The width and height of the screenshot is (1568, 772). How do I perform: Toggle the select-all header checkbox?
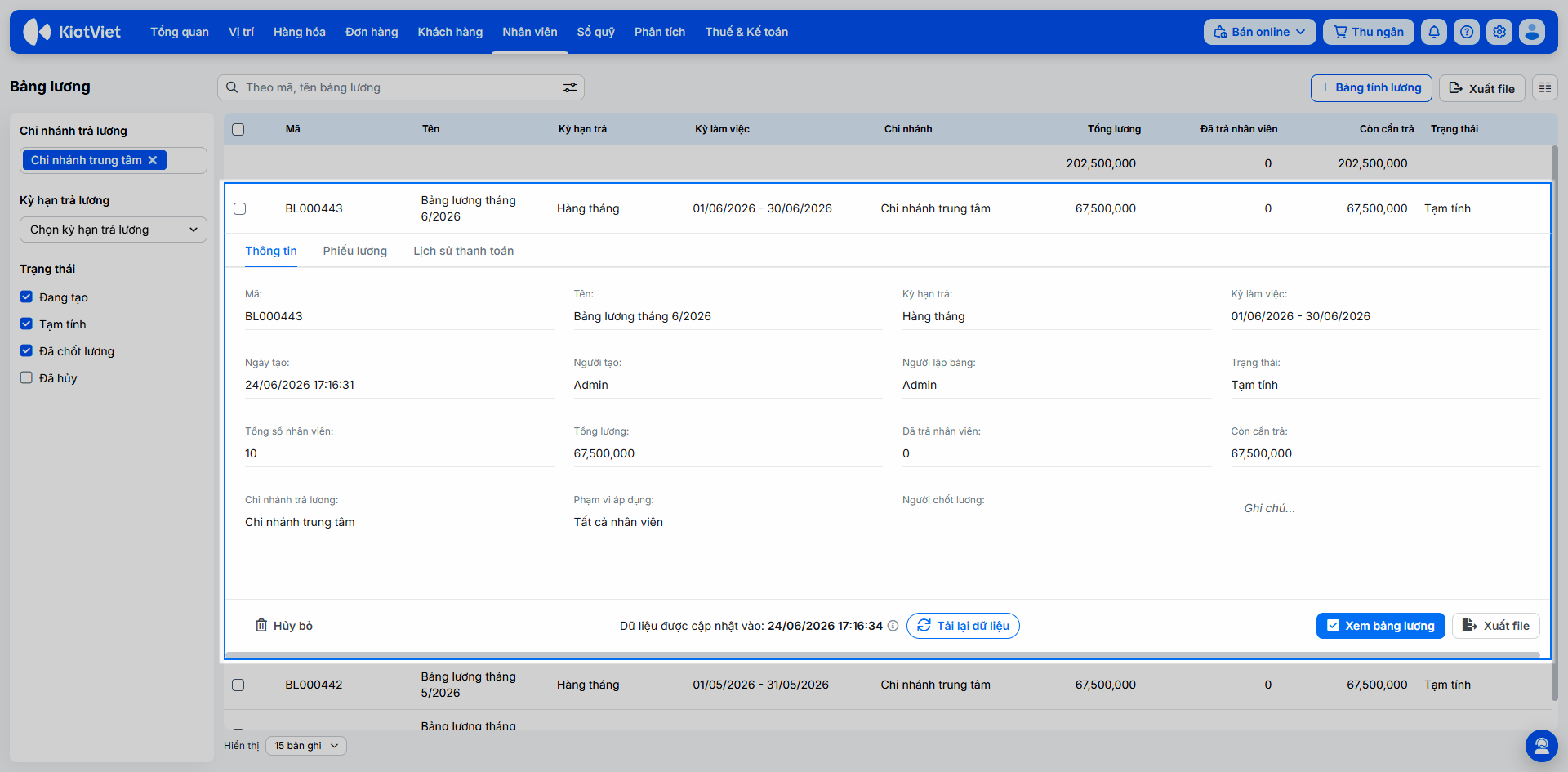tap(238, 129)
